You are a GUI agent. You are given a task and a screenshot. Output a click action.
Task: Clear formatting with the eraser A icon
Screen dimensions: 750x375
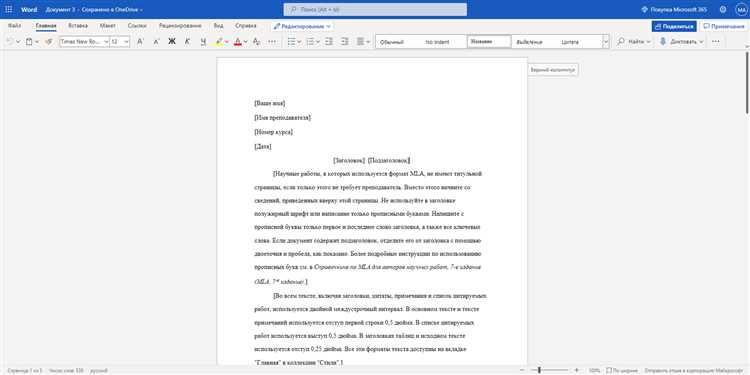(256, 42)
